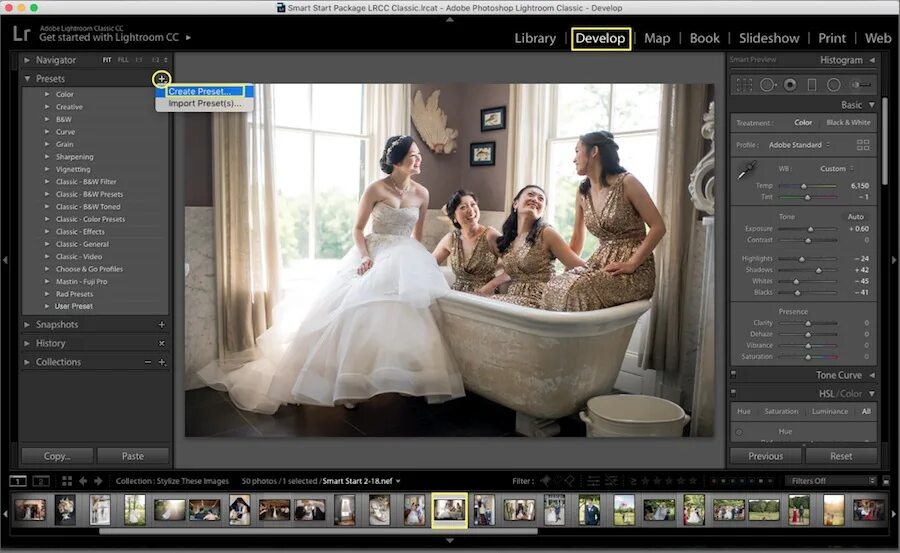Hide the top module picker arrow
Viewport: 900px width, 553px height.
point(450,20)
